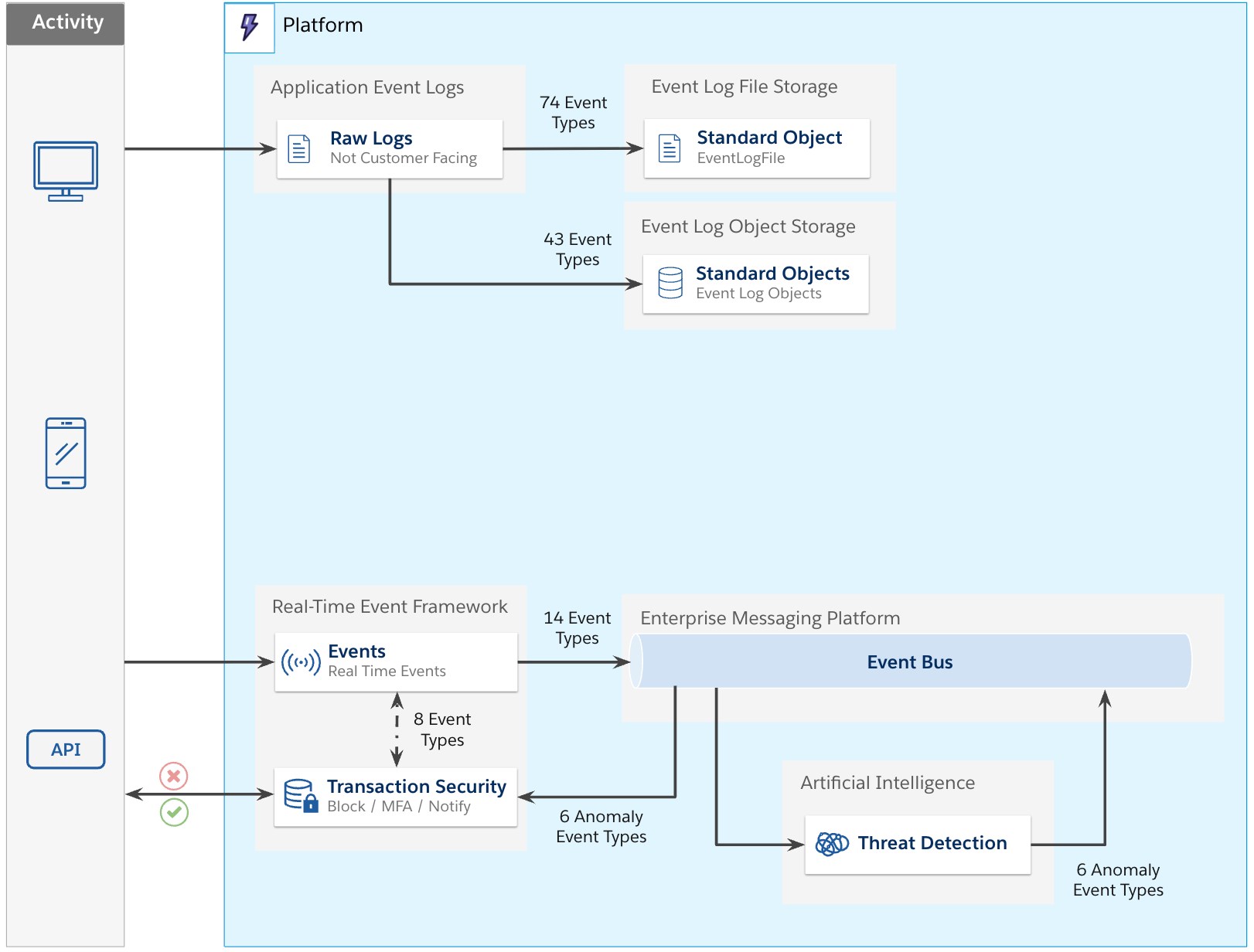
Task: Click the red X block icon
Action: [174, 776]
